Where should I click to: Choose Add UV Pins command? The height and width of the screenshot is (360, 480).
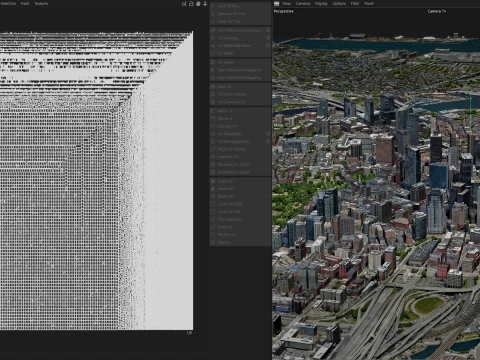pyautogui.click(x=240, y=6)
